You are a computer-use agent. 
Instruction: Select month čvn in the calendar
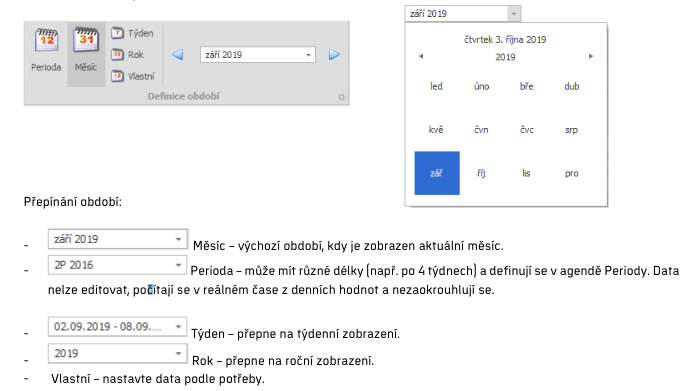pyautogui.click(x=481, y=130)
